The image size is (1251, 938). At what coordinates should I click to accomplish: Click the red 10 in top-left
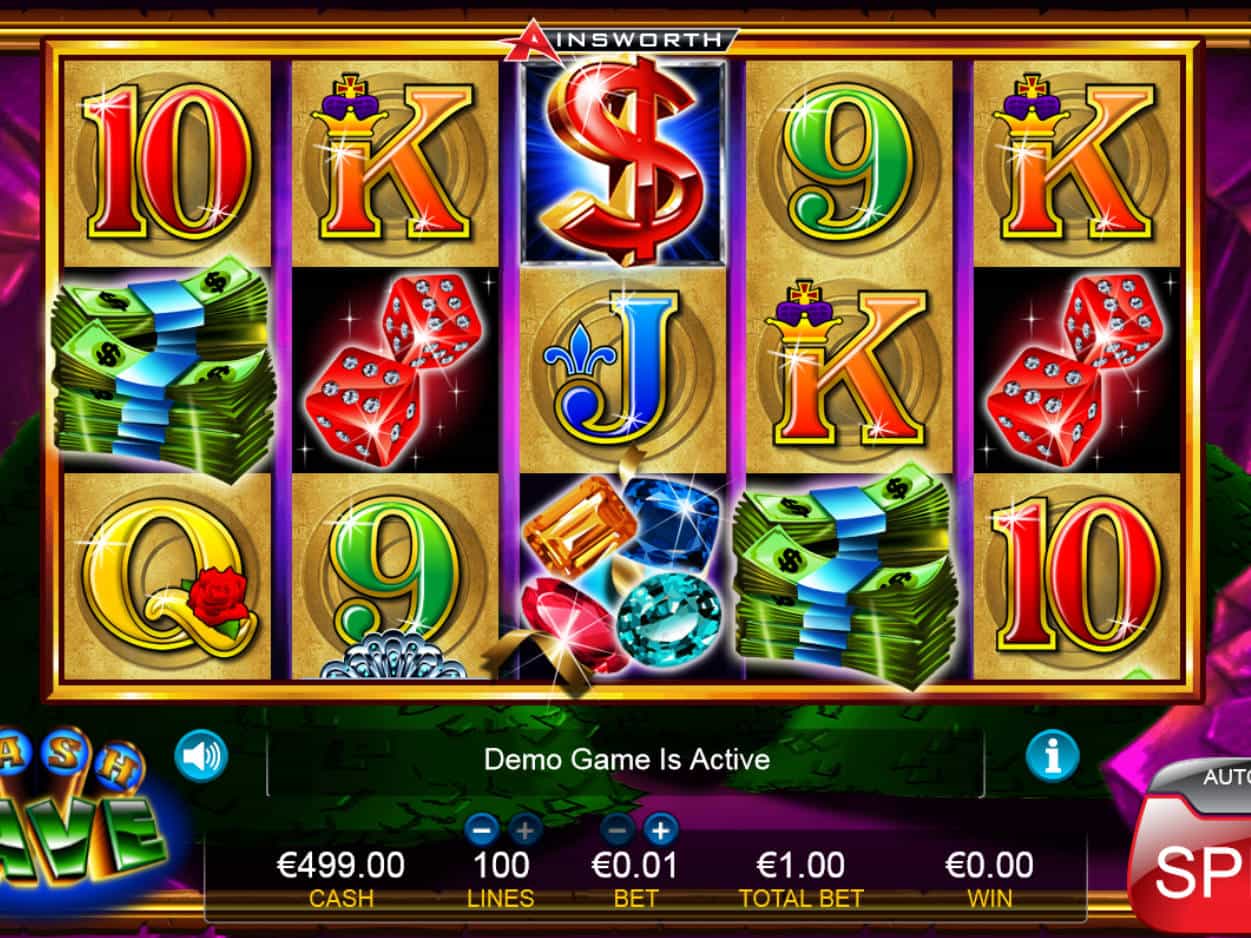pyautogui.click(x=166, y=162)
